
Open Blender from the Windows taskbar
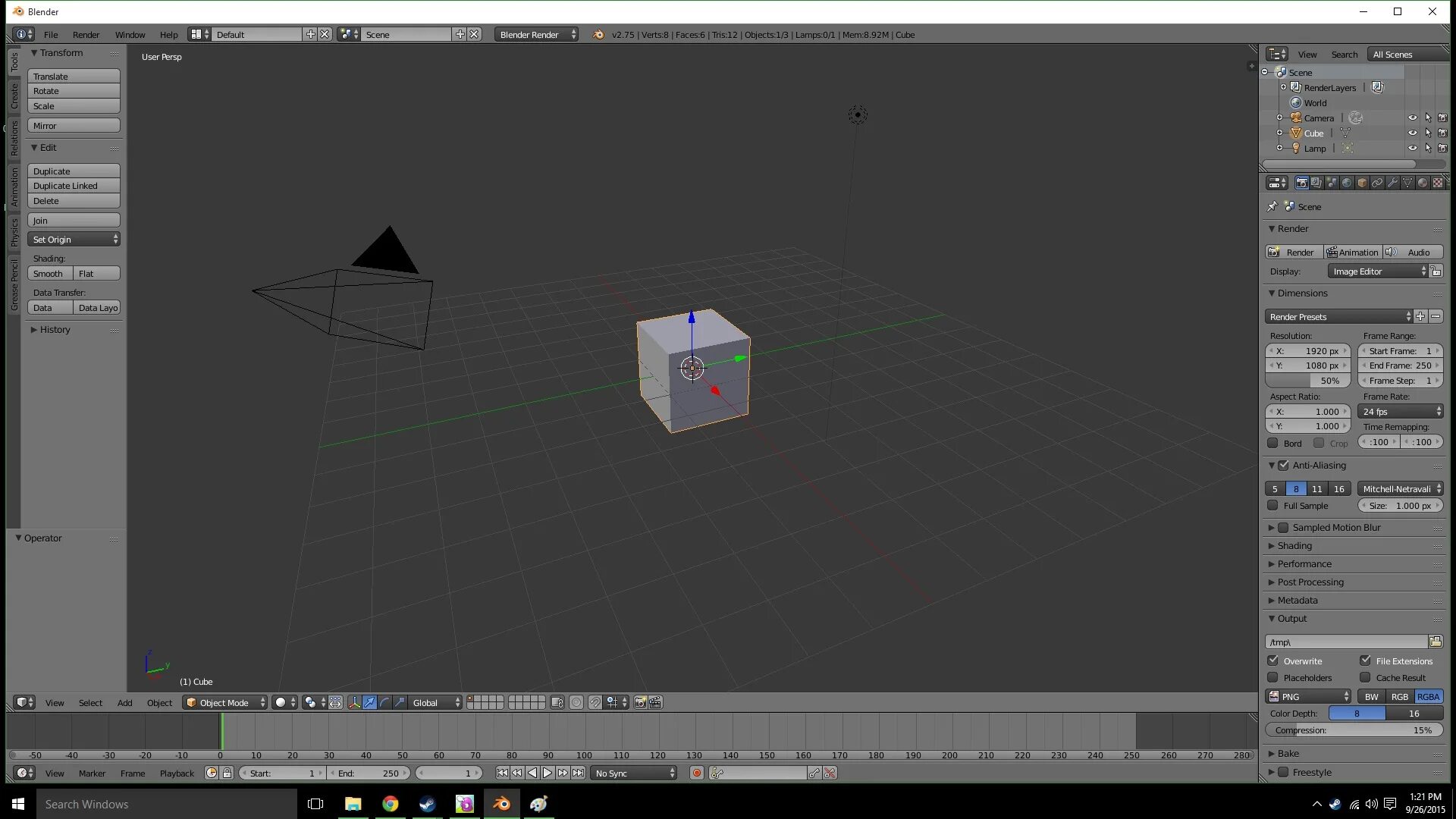tap(501, 804)
